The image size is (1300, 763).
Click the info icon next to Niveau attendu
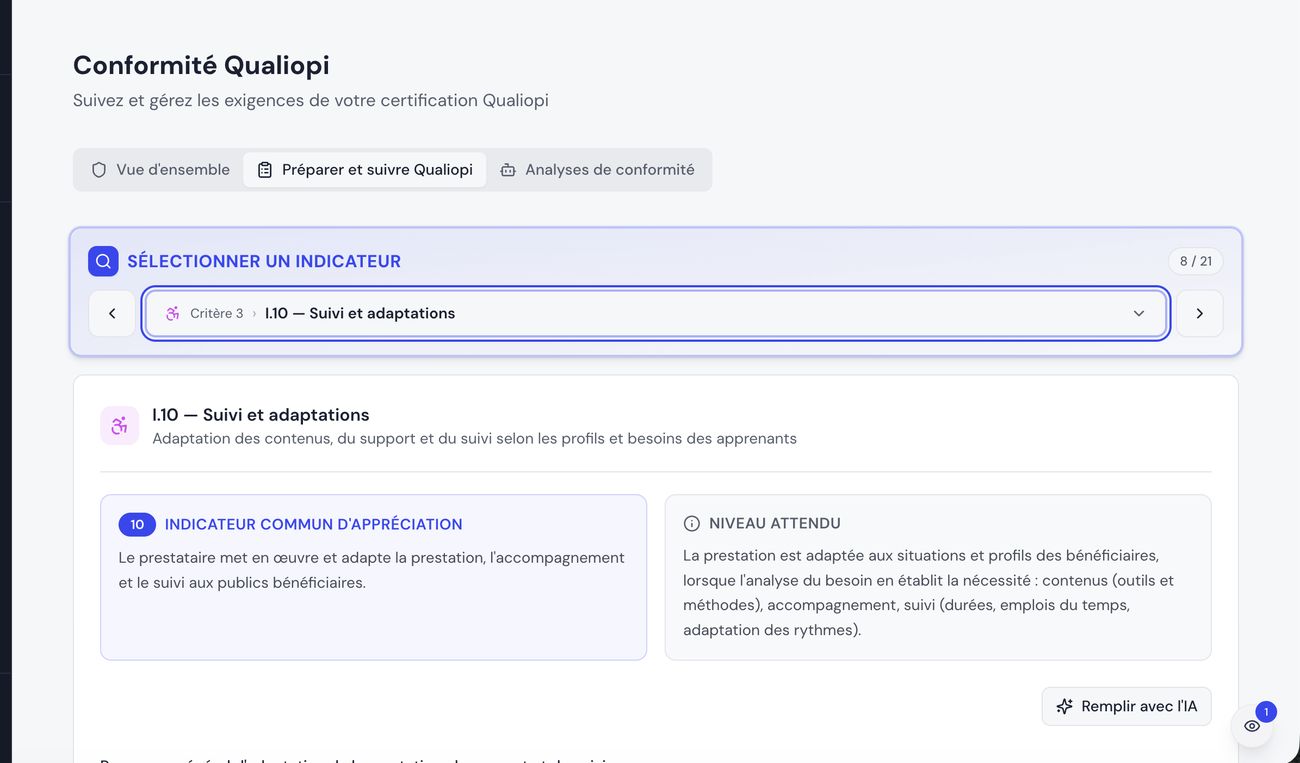click(x=691, y=523)
